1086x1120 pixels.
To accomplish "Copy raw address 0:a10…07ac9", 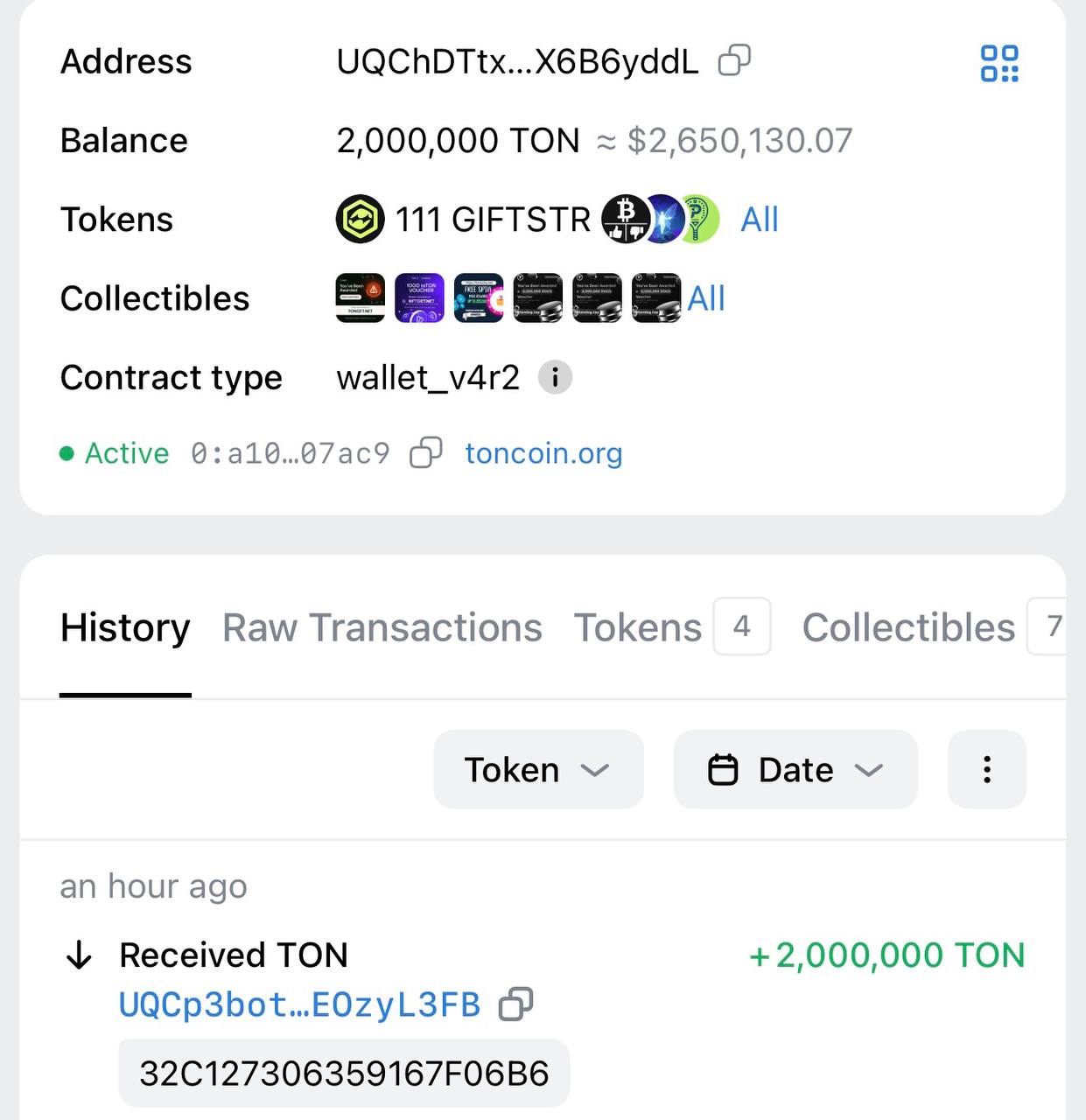I will [x=425, y=452].
